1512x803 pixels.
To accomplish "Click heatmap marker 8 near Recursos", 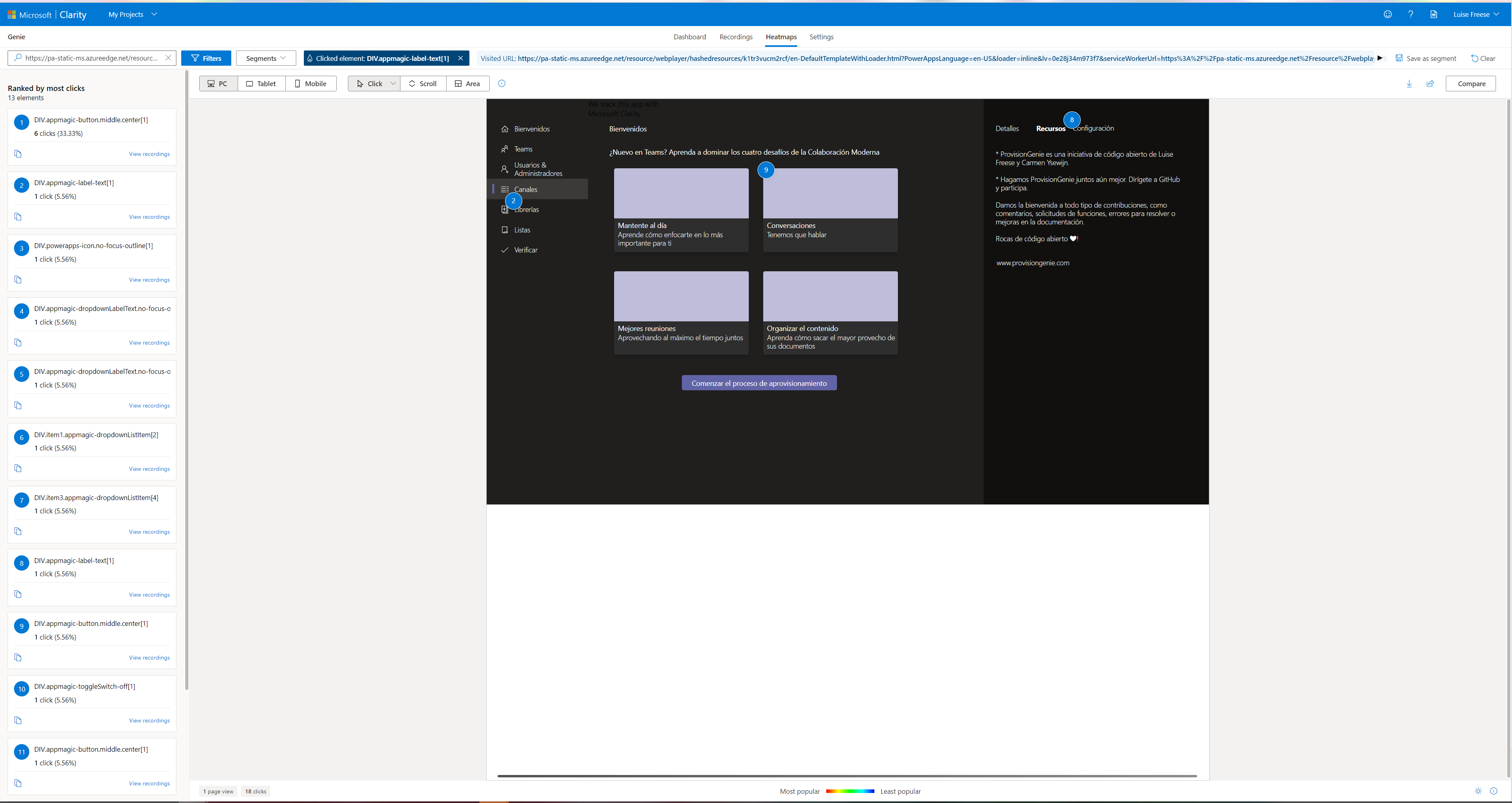I will click(x=1072, y=120).
